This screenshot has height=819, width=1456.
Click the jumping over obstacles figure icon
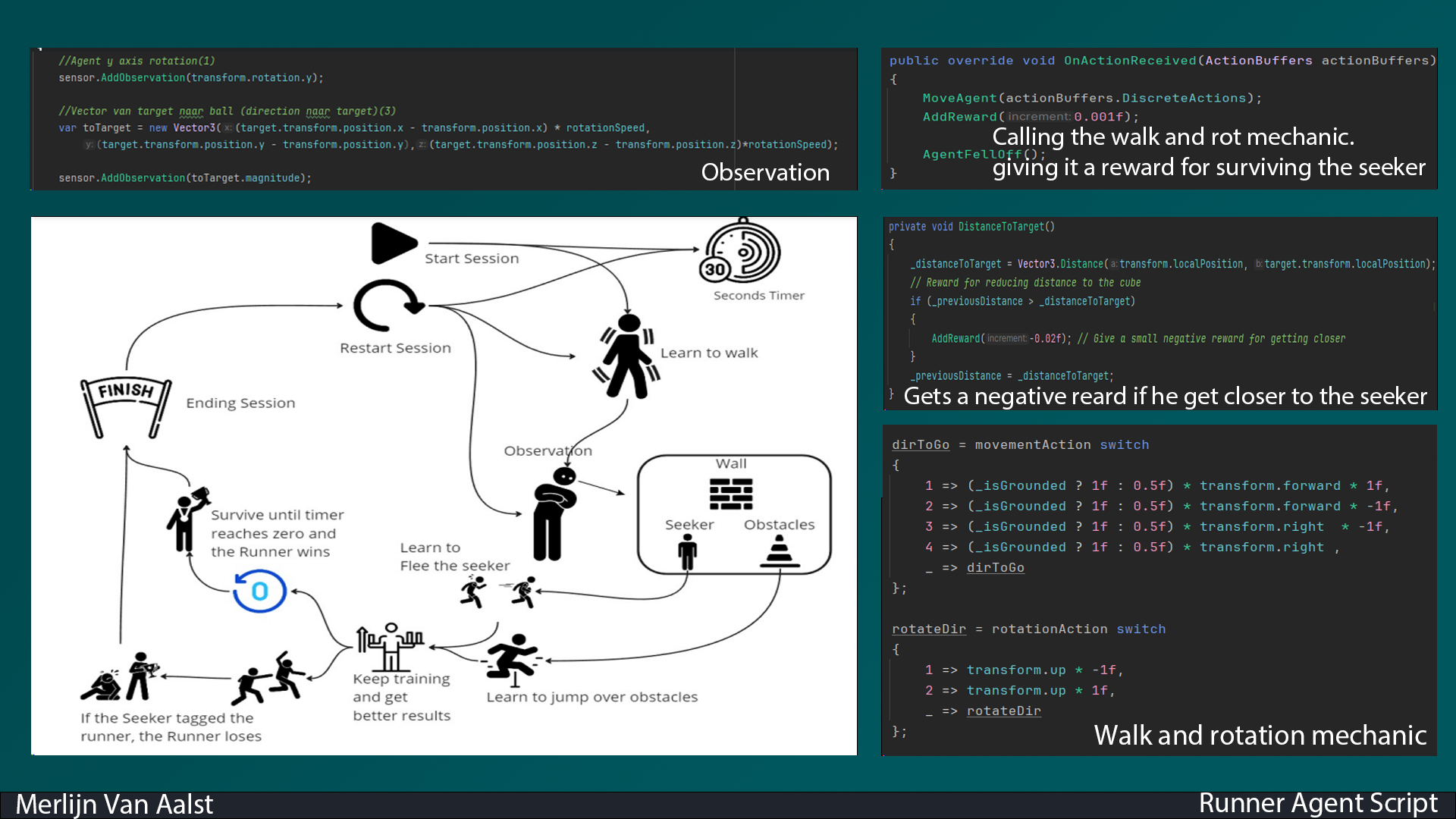click(513, 657)
